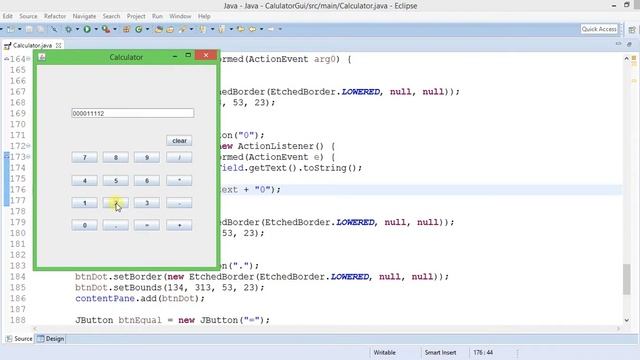Image resolution: width=640 pixels, height=360 pixels.
Task: Click the editor scrollbar up arrow
Action: point(627,59)
